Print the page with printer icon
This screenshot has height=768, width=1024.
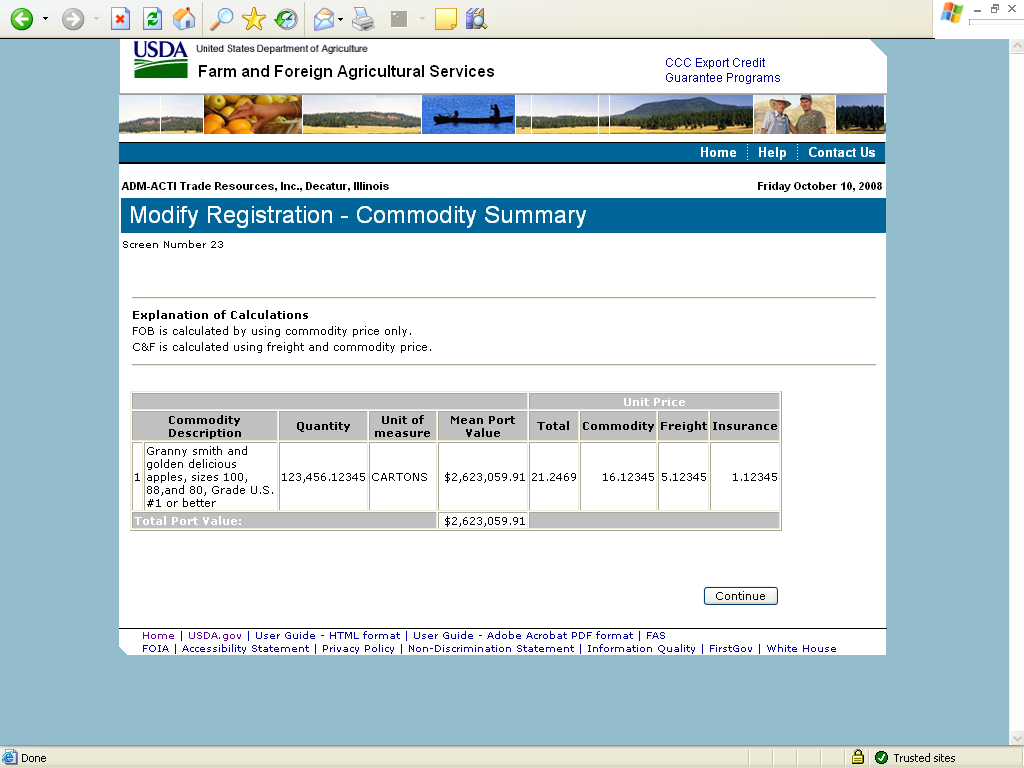click(x=363, y=19)
